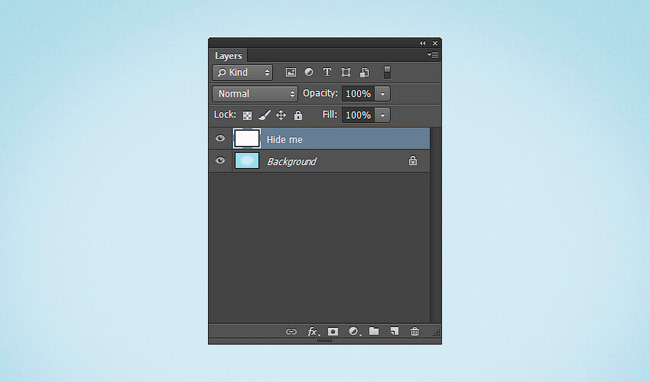
Task: Open the Fill slider dropdown arrow
Action: coord(383,115)
